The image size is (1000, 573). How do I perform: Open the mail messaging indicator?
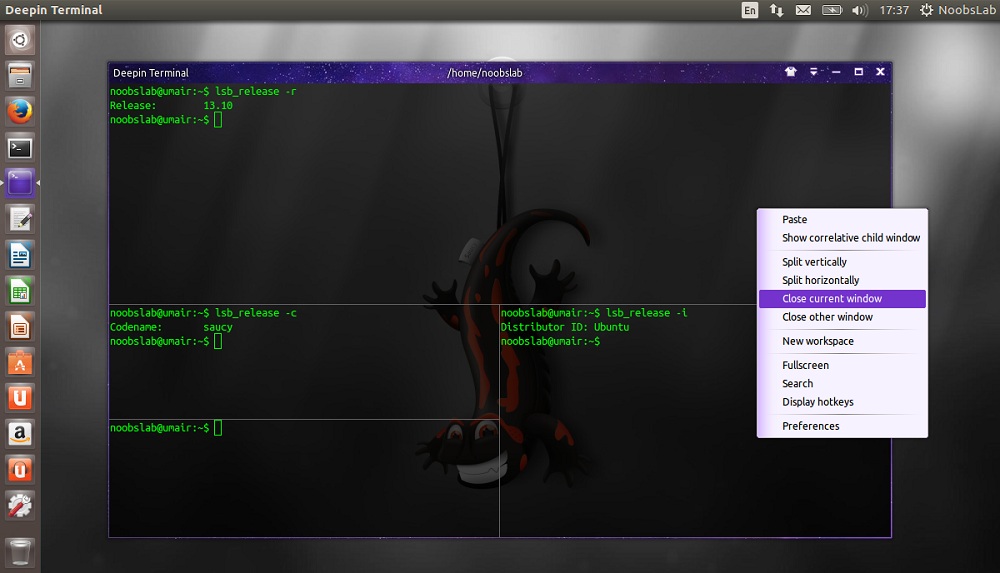tap(804, 10)
